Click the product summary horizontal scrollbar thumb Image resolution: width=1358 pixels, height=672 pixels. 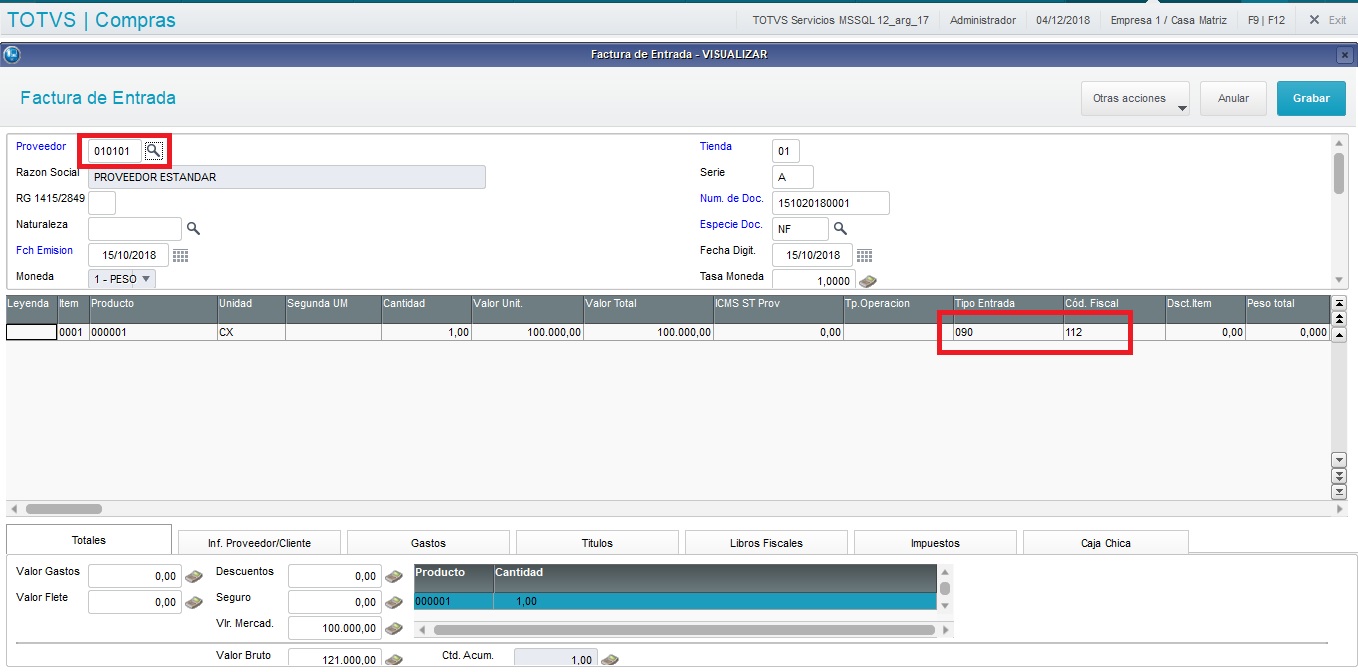[x=682, y=630]
